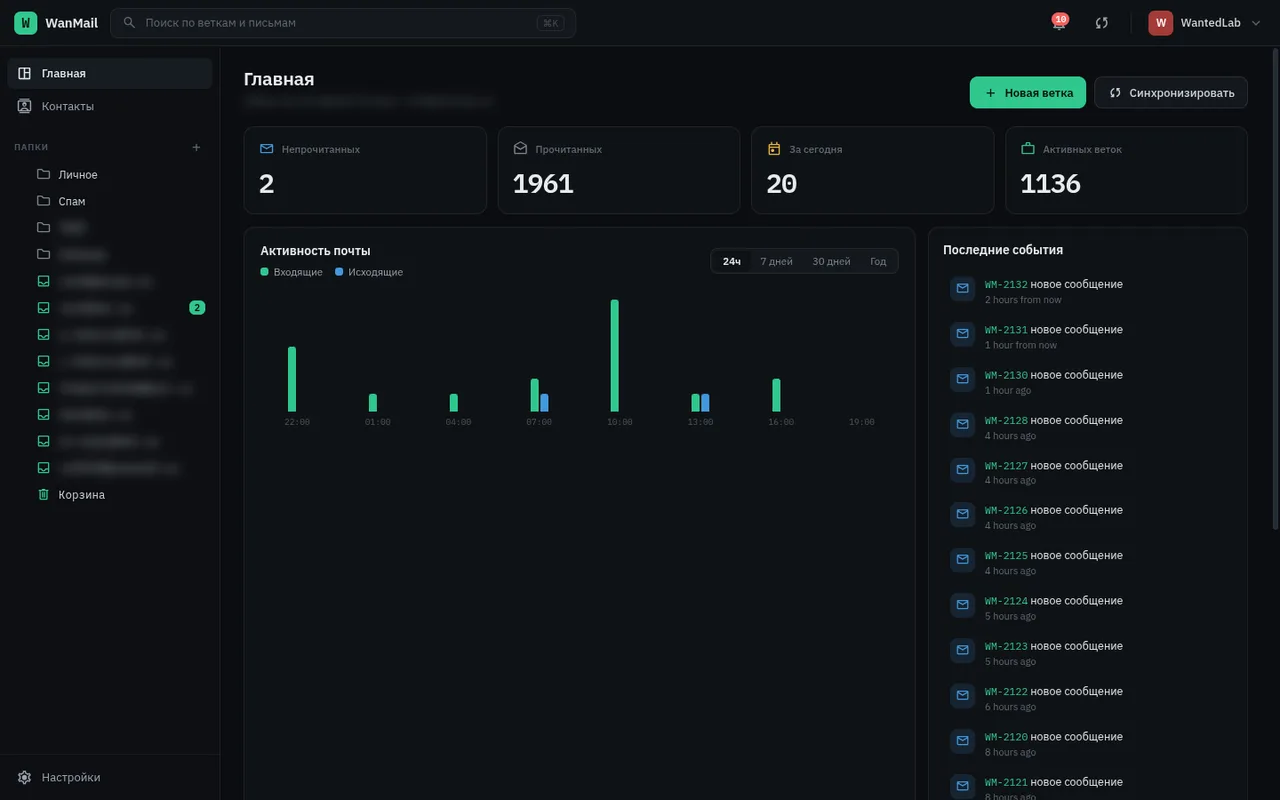The height and width of the screenshot is (800, 1280).
Task: Switch the chart to the 7 дней range
Action: tap(776, 261)
